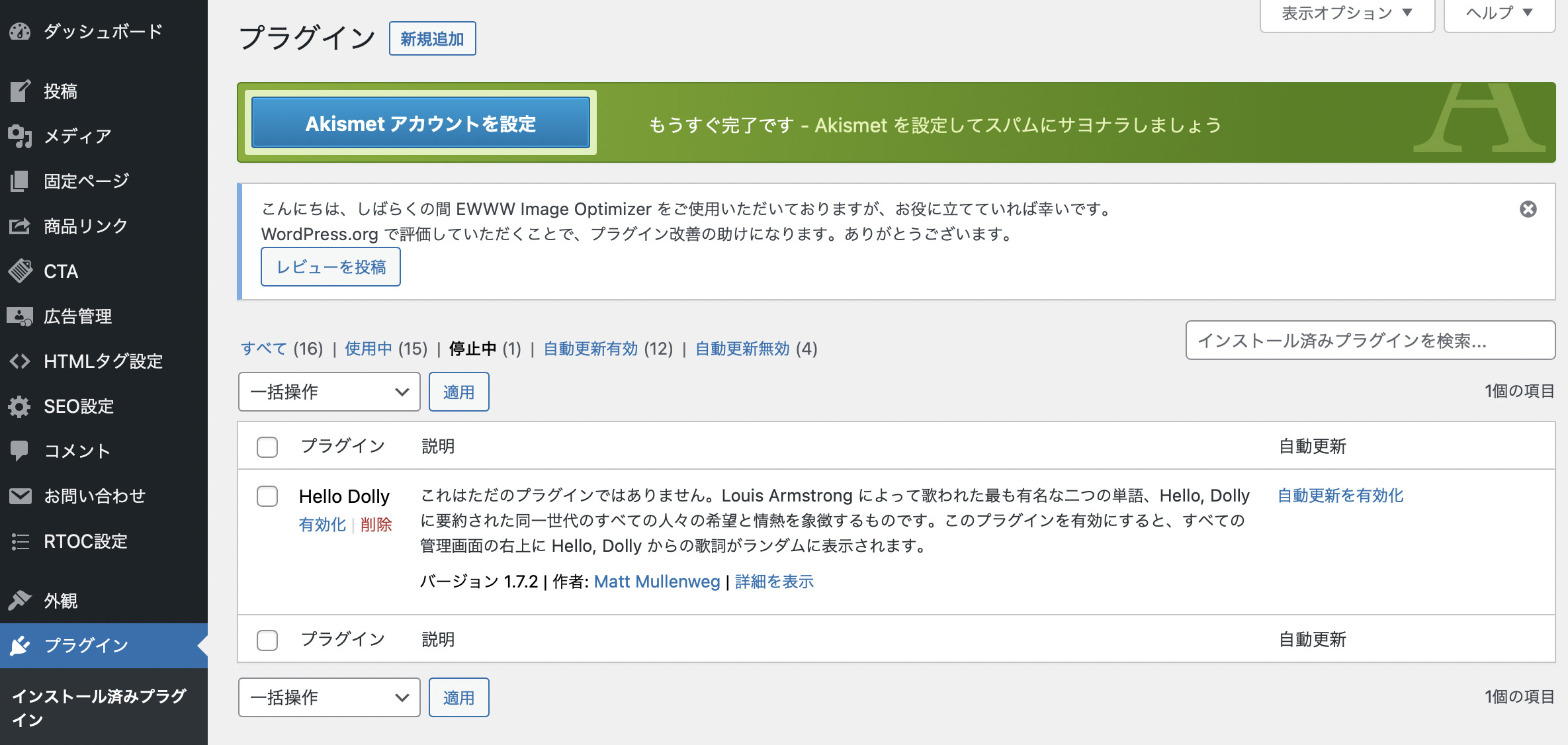Click the CTA tag icon in sidebar
Image resolution: width=1568 pixels, height=745 pixels.
click(x=20, y=271)
